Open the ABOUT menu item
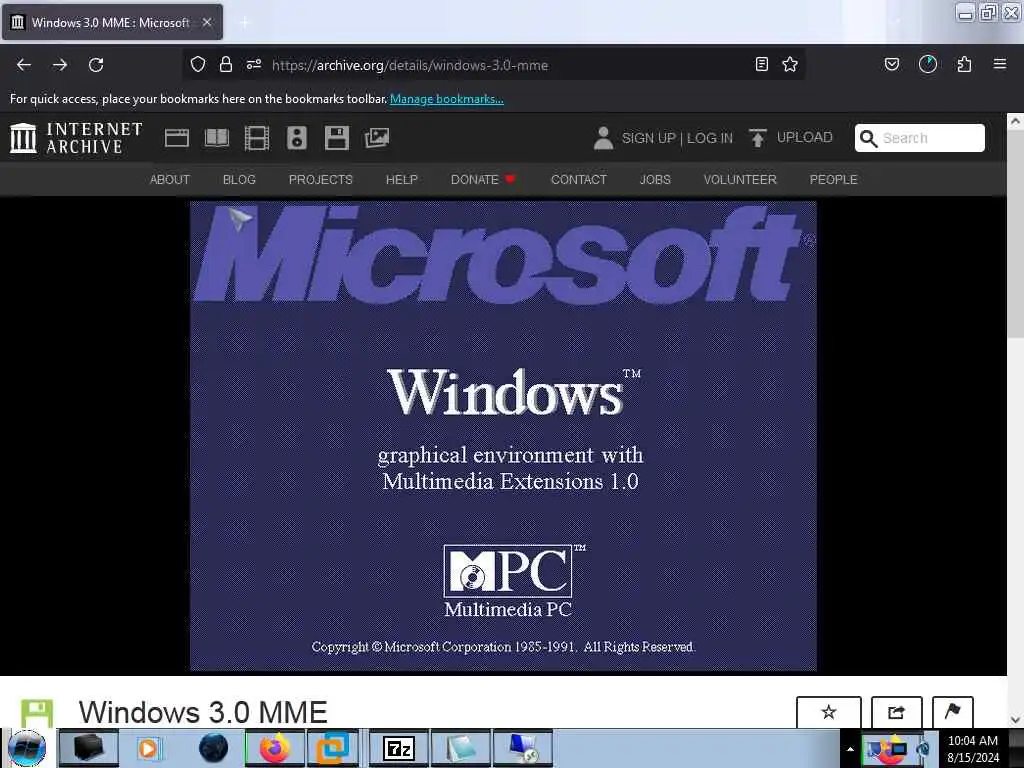Screen dimensions: 1024x768 click(x=170, y=180)
